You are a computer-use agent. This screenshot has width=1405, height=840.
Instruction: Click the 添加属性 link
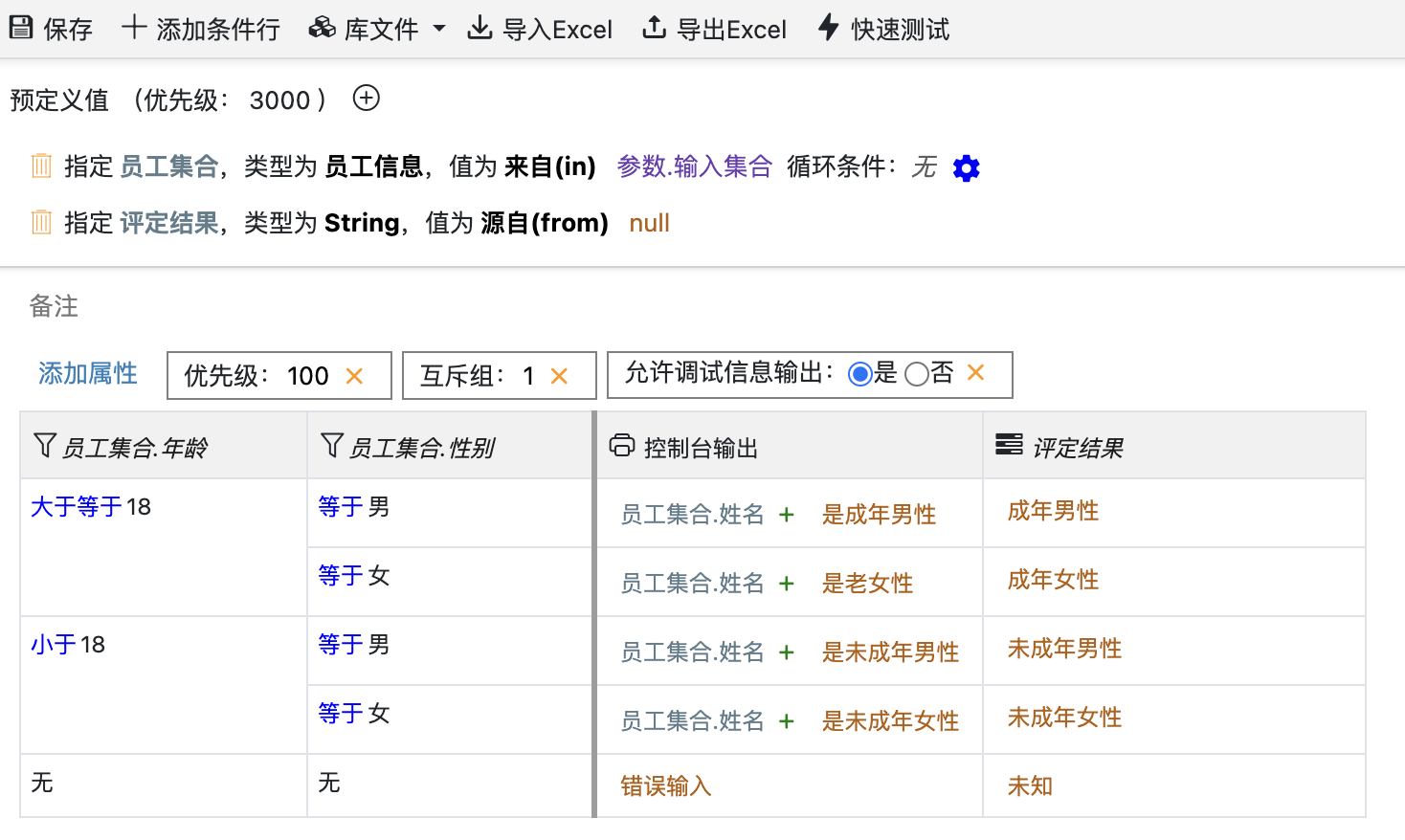(88, 373)
